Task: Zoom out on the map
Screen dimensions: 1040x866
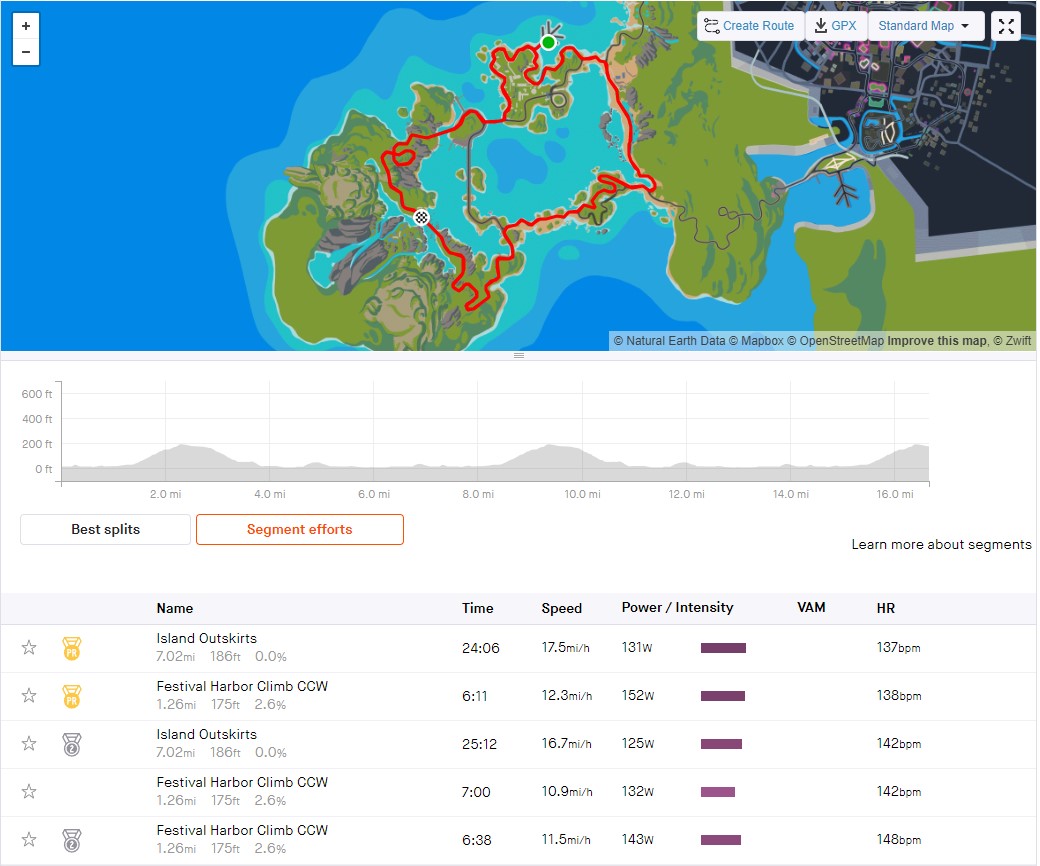Action: pyautogui.click(x=26, y=52)
